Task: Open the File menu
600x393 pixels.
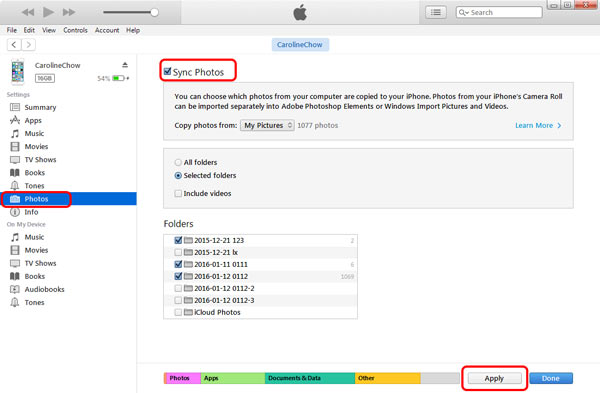Action: (x=12, y=30)
